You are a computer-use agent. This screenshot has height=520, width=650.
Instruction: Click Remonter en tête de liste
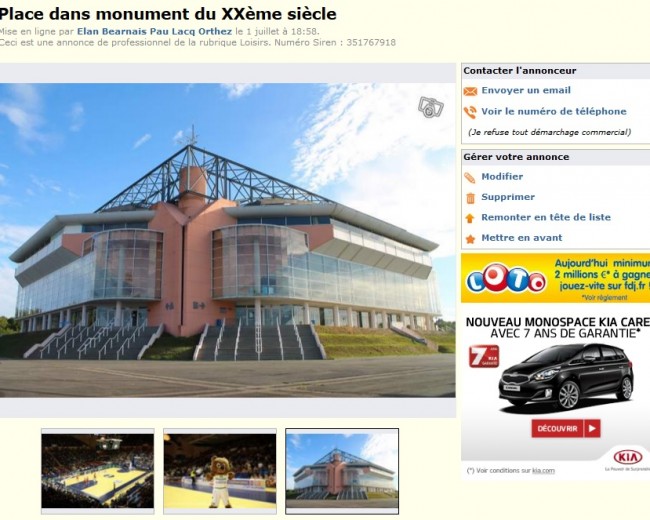[546, 217]
